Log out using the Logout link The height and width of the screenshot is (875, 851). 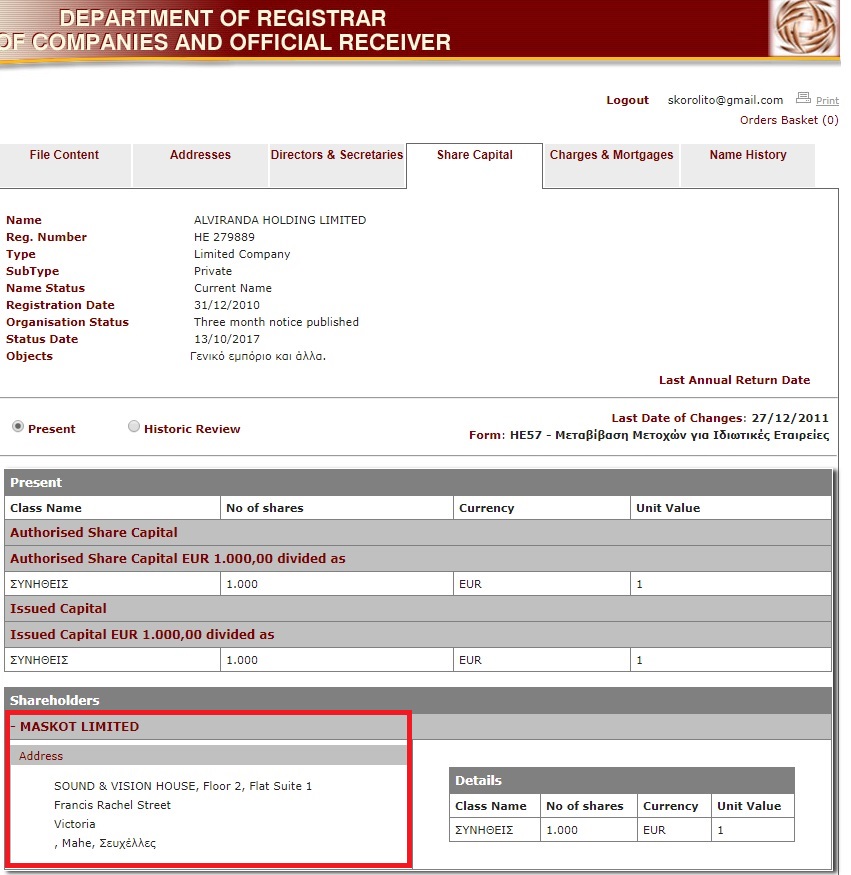point(627,100)
